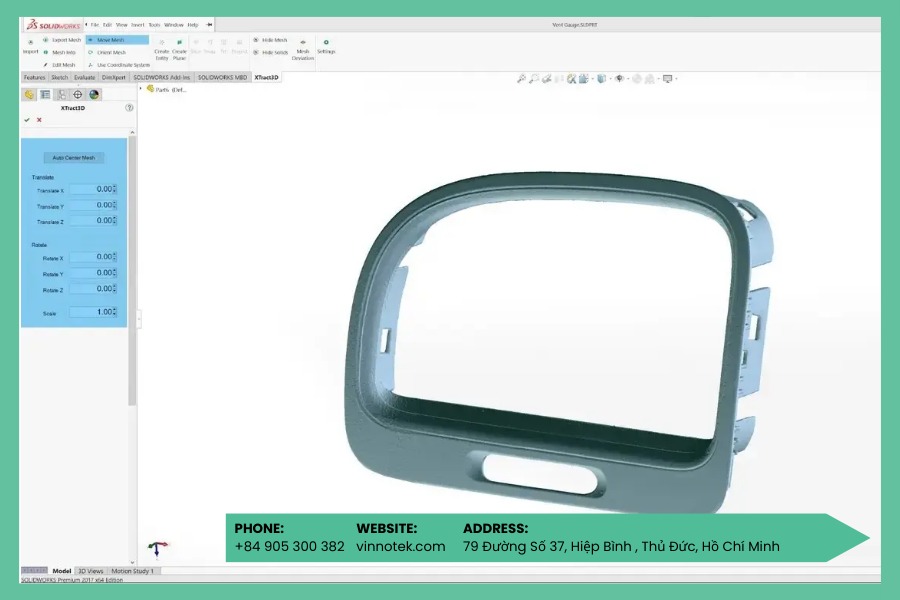Screen dimensions: 900x600
Task: Click the Scale value field
Action: (x=93, y=312)
